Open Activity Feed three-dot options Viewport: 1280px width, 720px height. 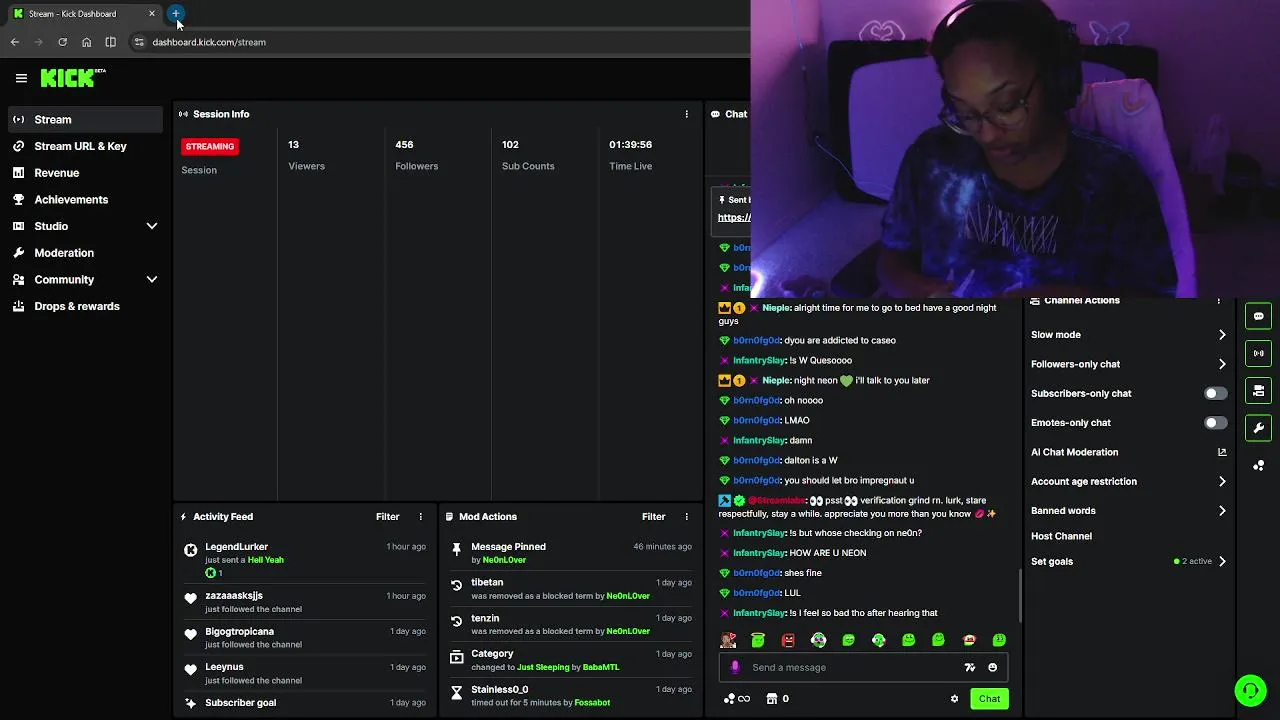point(420,517)
